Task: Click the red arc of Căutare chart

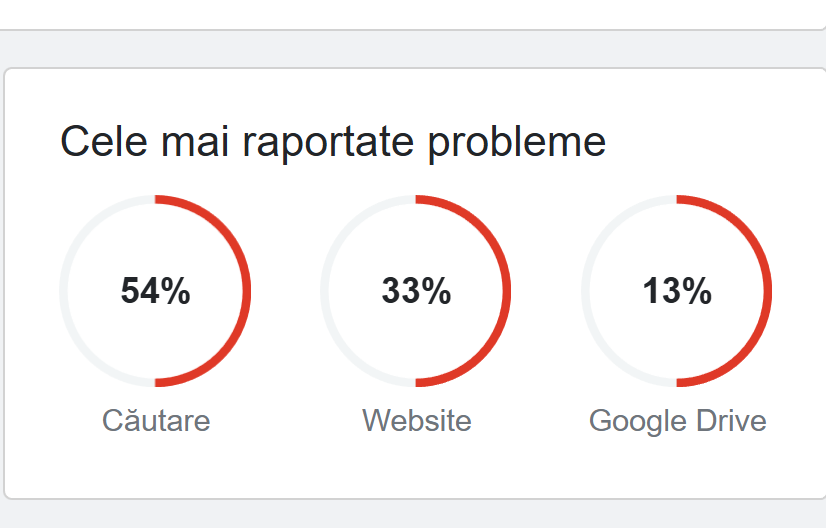Action: point(247,291)
